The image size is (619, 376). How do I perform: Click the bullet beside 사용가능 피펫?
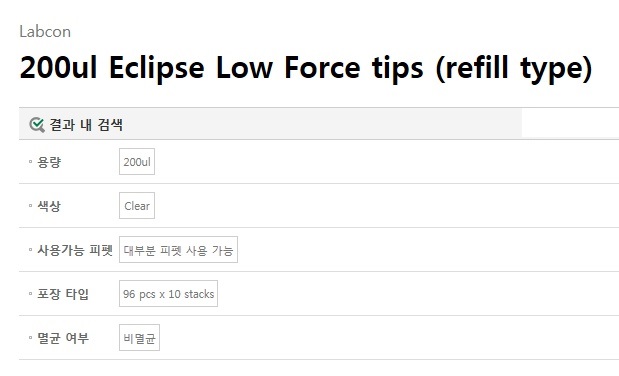click(x=30, y=250)
